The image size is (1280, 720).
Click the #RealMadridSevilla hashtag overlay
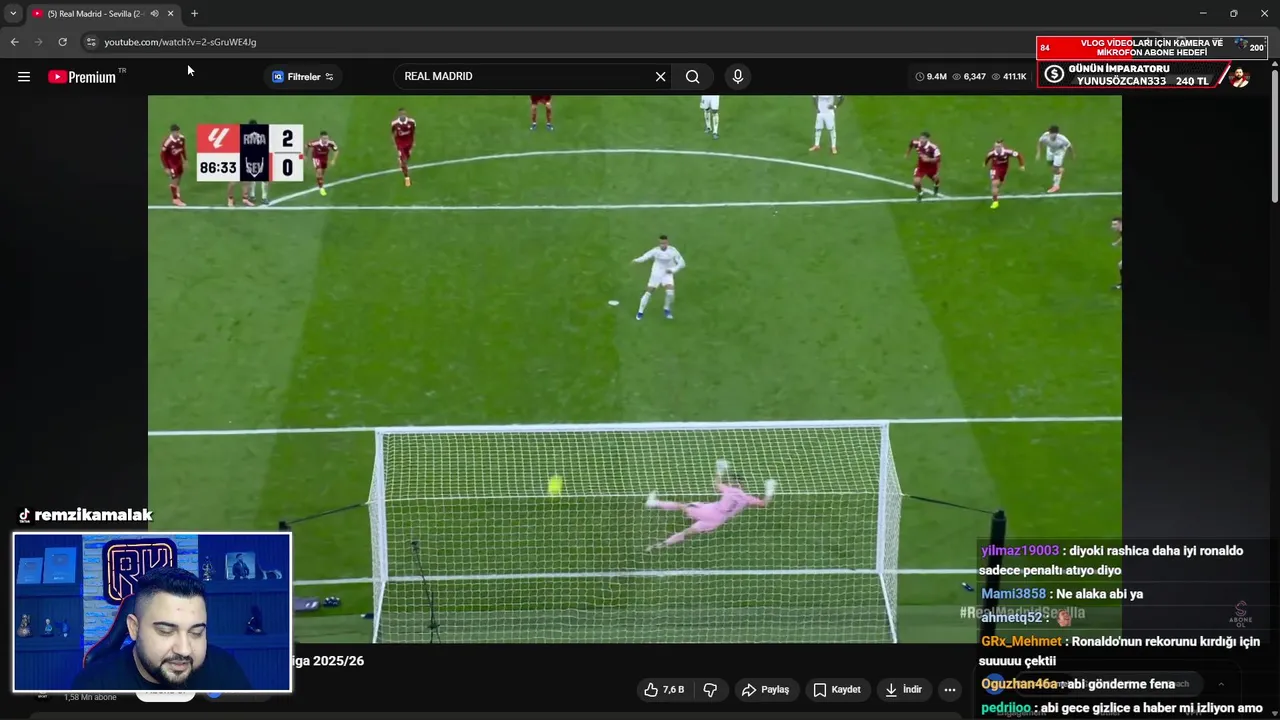point(1022,612)
